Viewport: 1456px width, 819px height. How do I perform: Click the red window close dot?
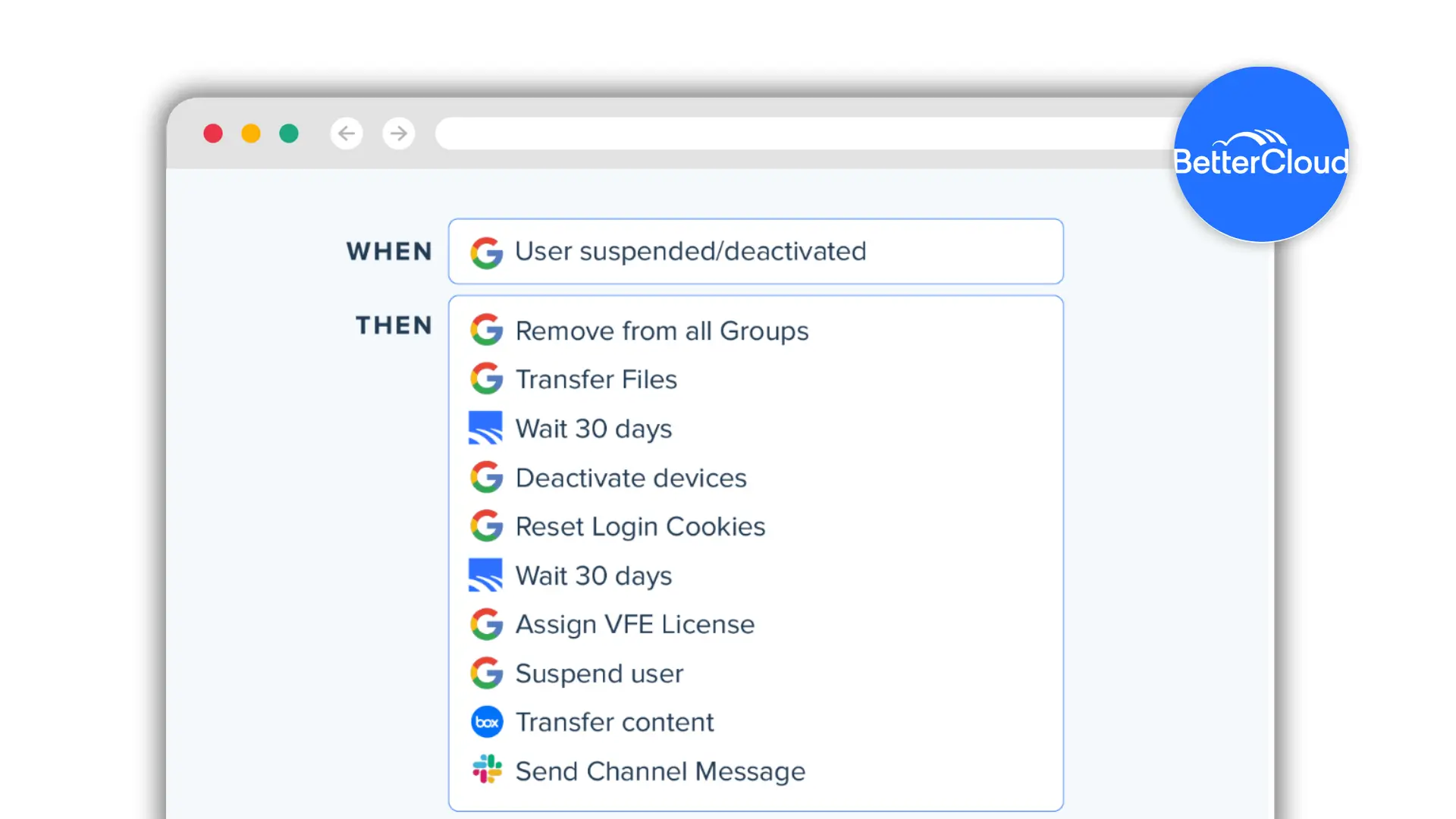coord(213,133)
